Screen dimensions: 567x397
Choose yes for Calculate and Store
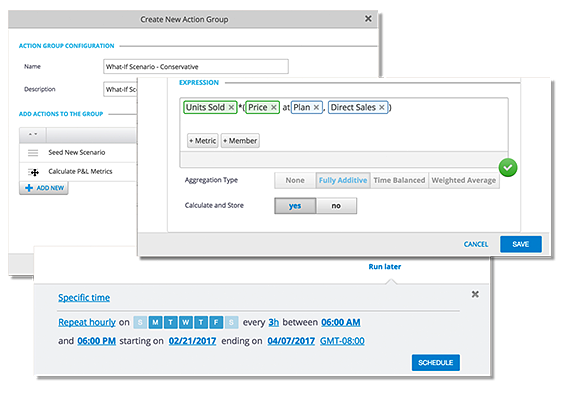(x=295, y=206)
